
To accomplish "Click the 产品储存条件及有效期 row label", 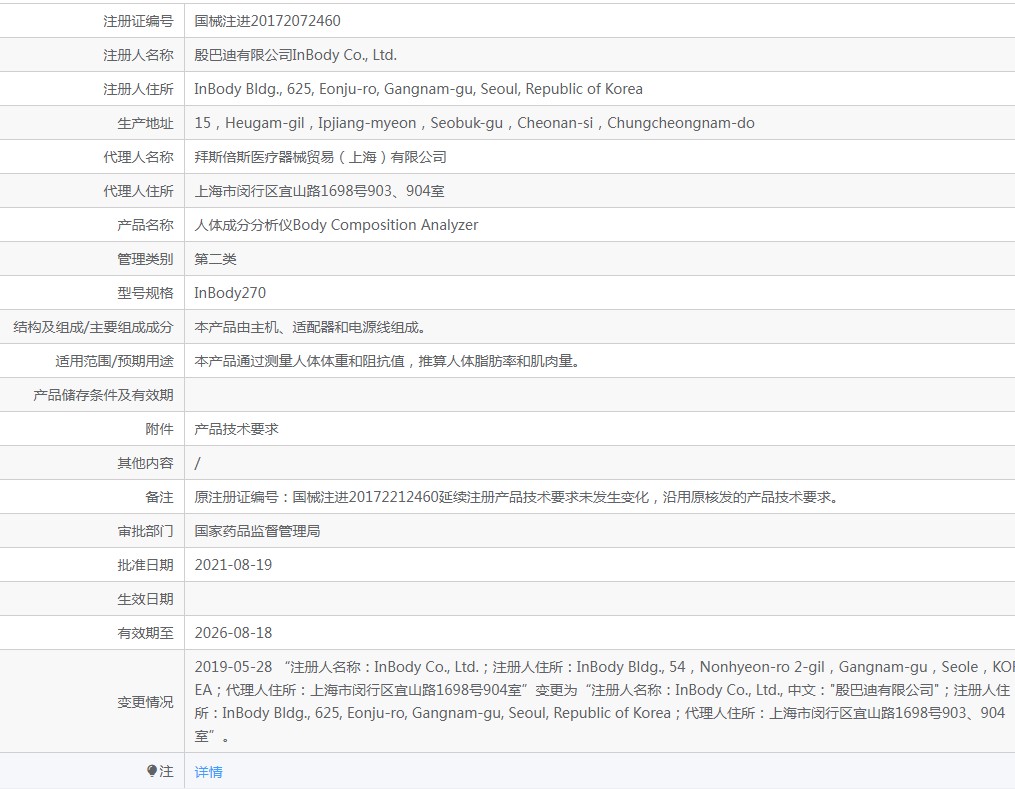I will pyautogui.click(x=104, y=395).
